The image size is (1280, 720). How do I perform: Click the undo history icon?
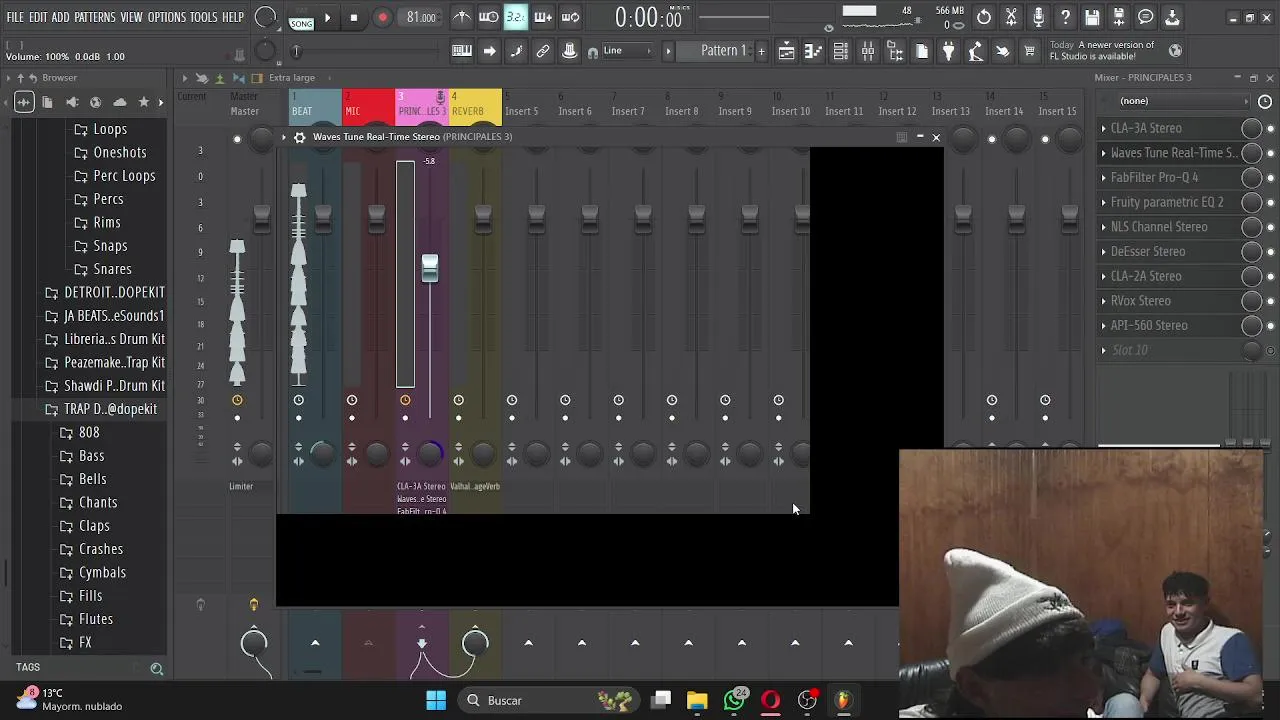pos(984,17)
